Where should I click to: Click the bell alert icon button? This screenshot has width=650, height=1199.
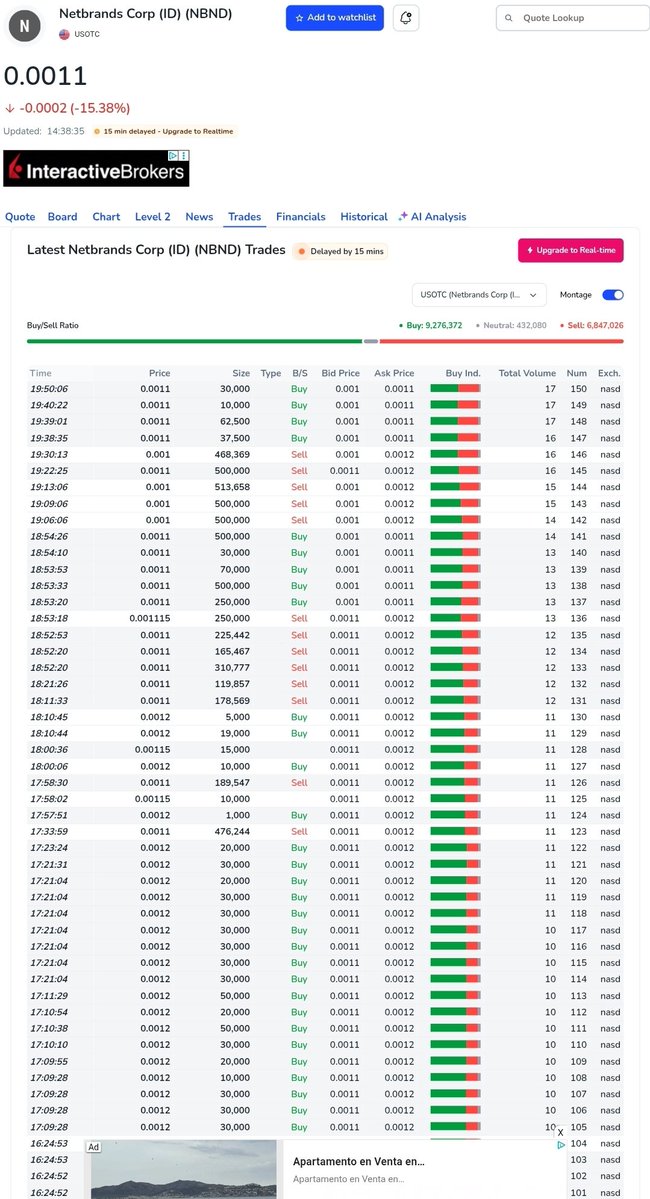click(406, 18)
